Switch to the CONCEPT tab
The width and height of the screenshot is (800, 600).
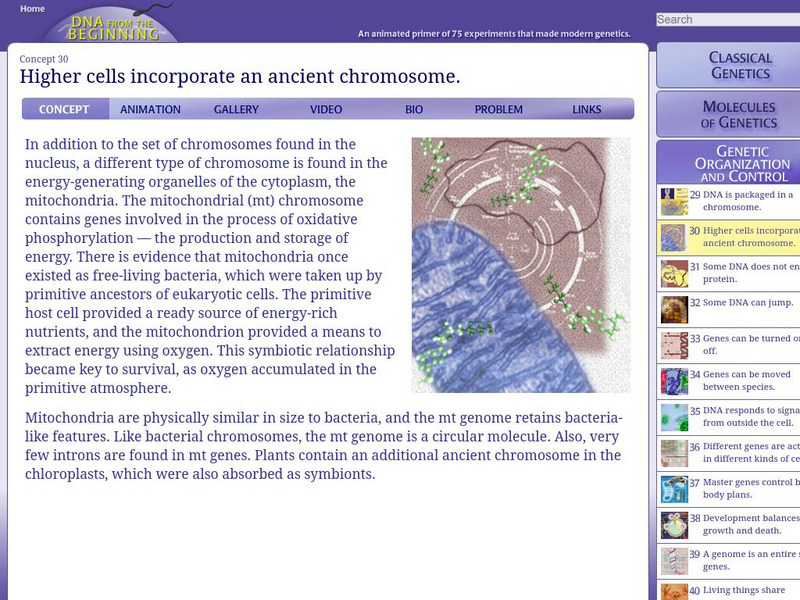[64, 109]
